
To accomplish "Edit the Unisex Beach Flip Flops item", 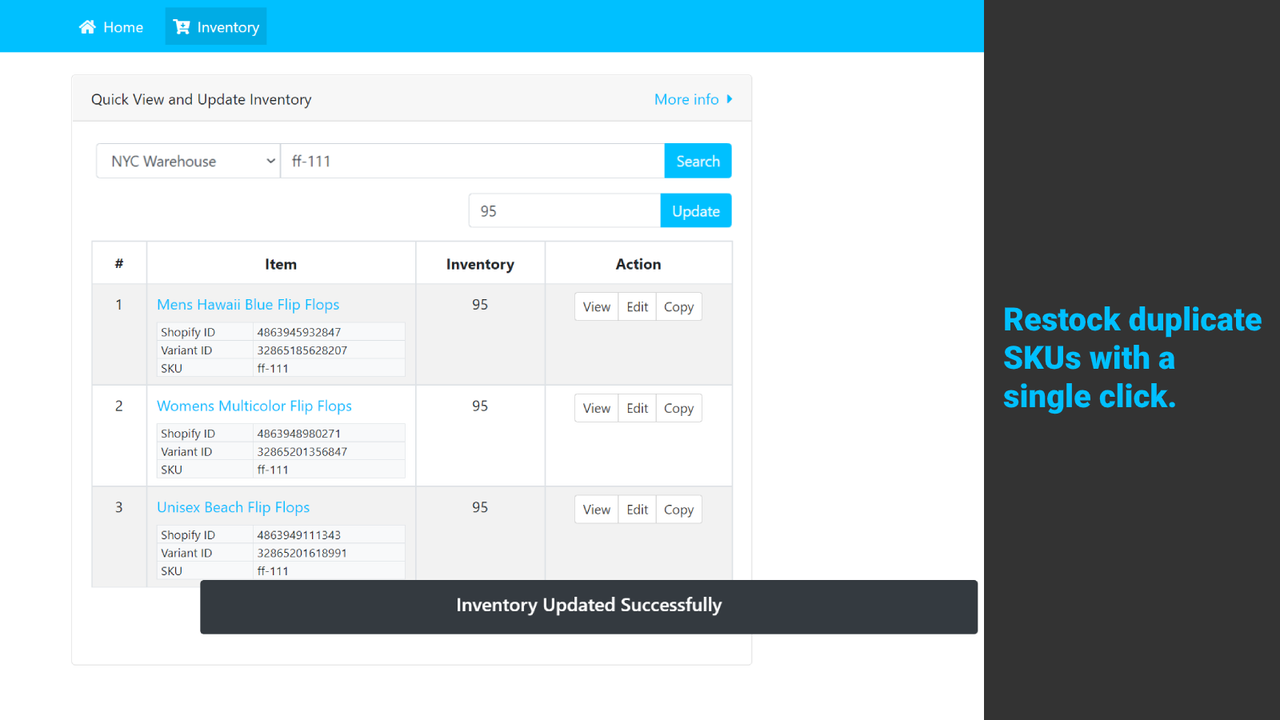I will point(638,510).
